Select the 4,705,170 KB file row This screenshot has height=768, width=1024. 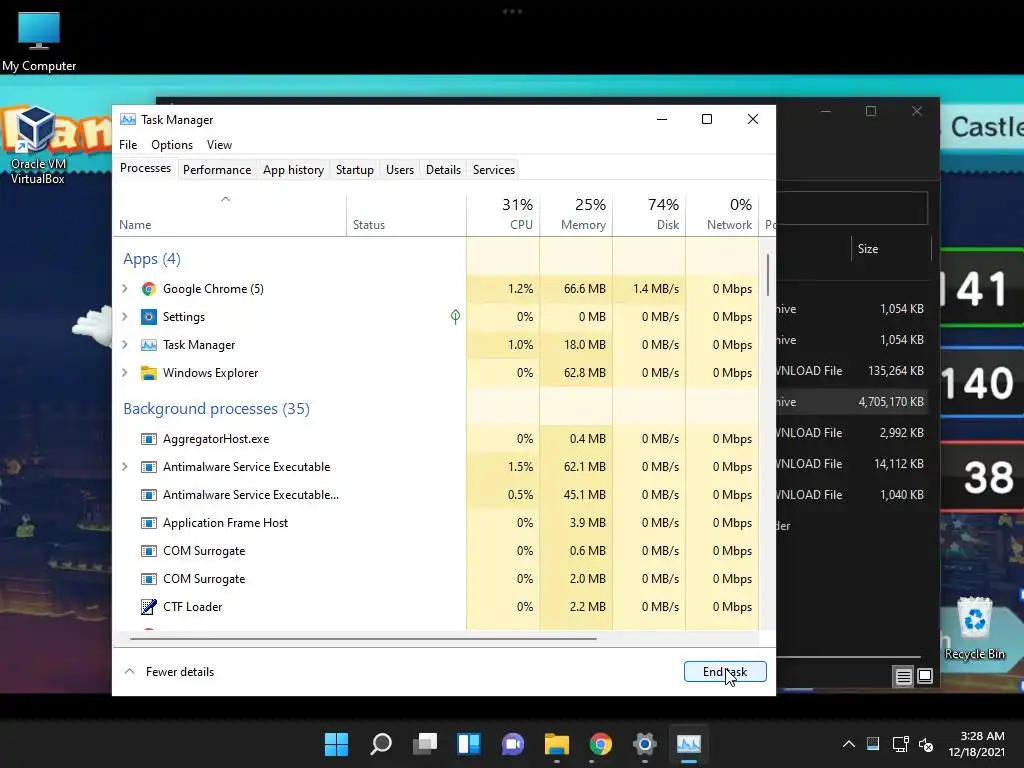pyautogui.click(x=852, y=402)
